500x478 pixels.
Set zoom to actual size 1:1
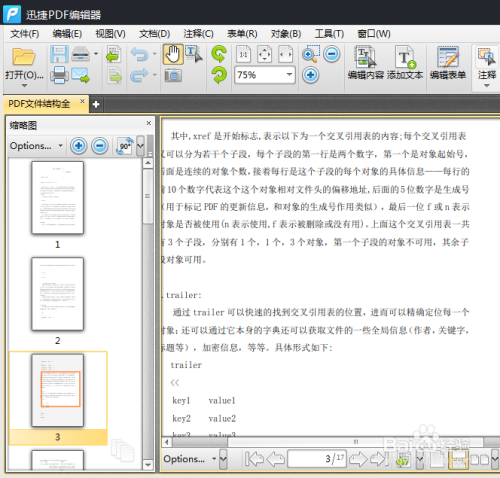coord(243,54)
